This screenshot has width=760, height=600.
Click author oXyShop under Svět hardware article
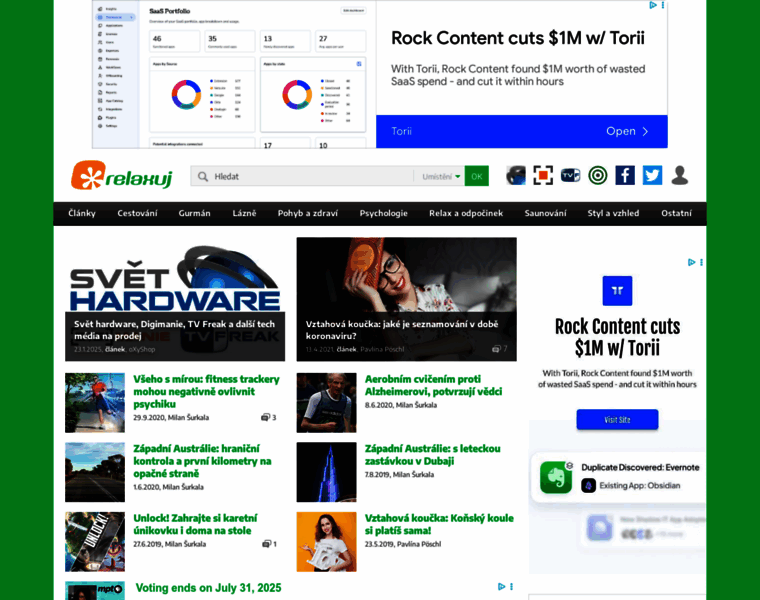point(142,349)
